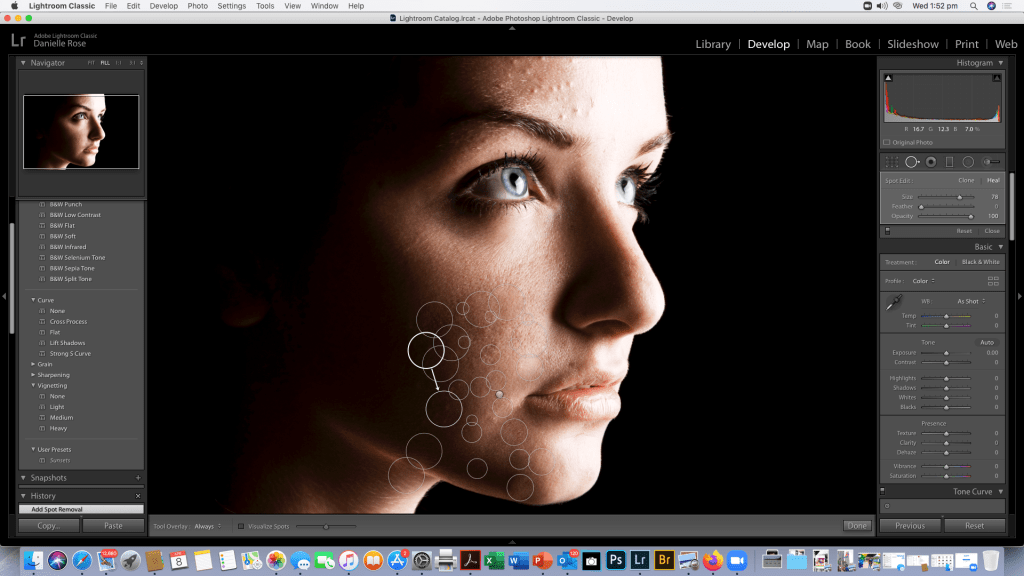This screenshot has width=1024, height=576.
Task: Select the Crop Overlay tool icon
Action: click(x=891, y=162)
